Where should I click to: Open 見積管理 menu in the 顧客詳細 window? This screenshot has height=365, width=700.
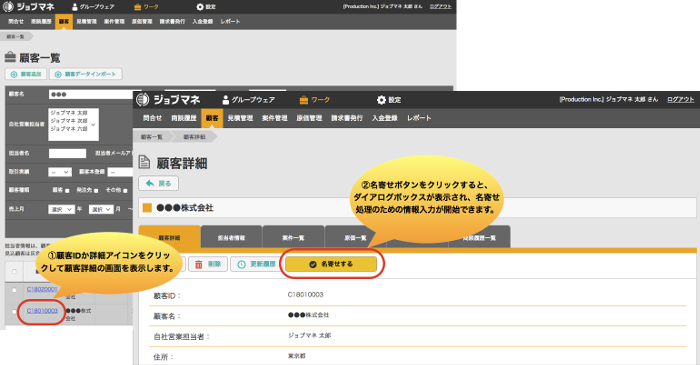click(x=240, y=118)
